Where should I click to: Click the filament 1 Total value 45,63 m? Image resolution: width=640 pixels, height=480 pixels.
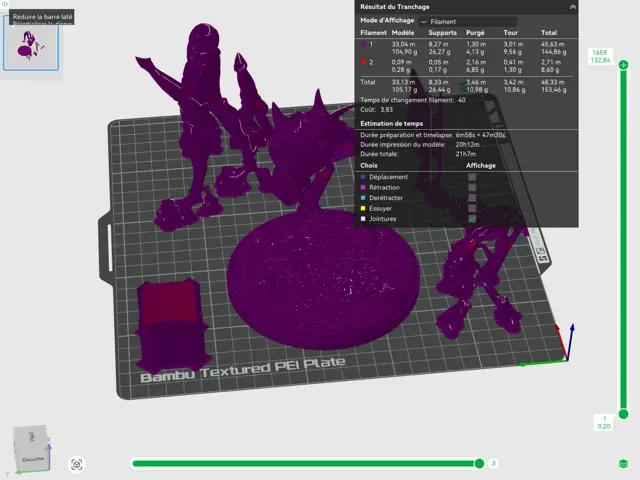click(553, 44)
